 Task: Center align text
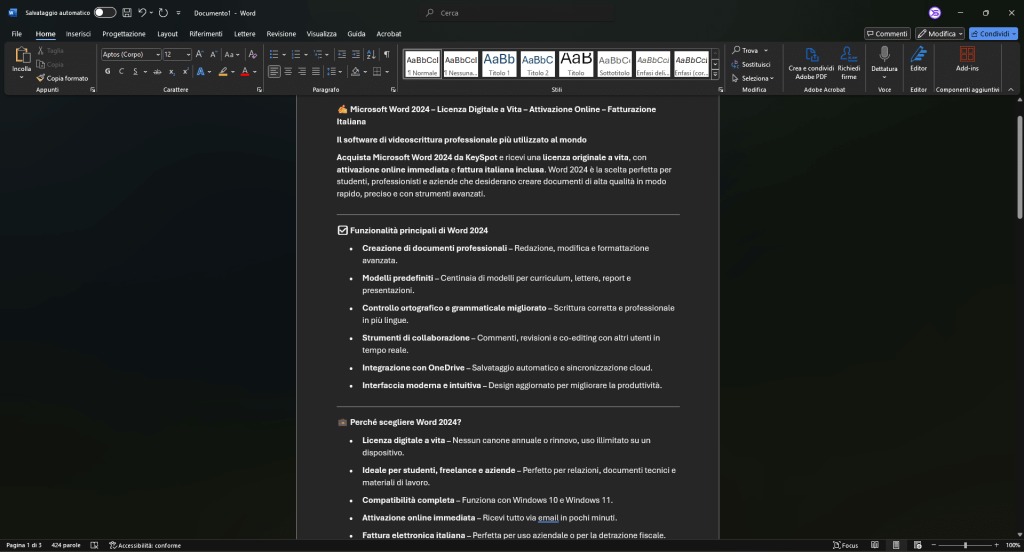(x=288, y=71)
